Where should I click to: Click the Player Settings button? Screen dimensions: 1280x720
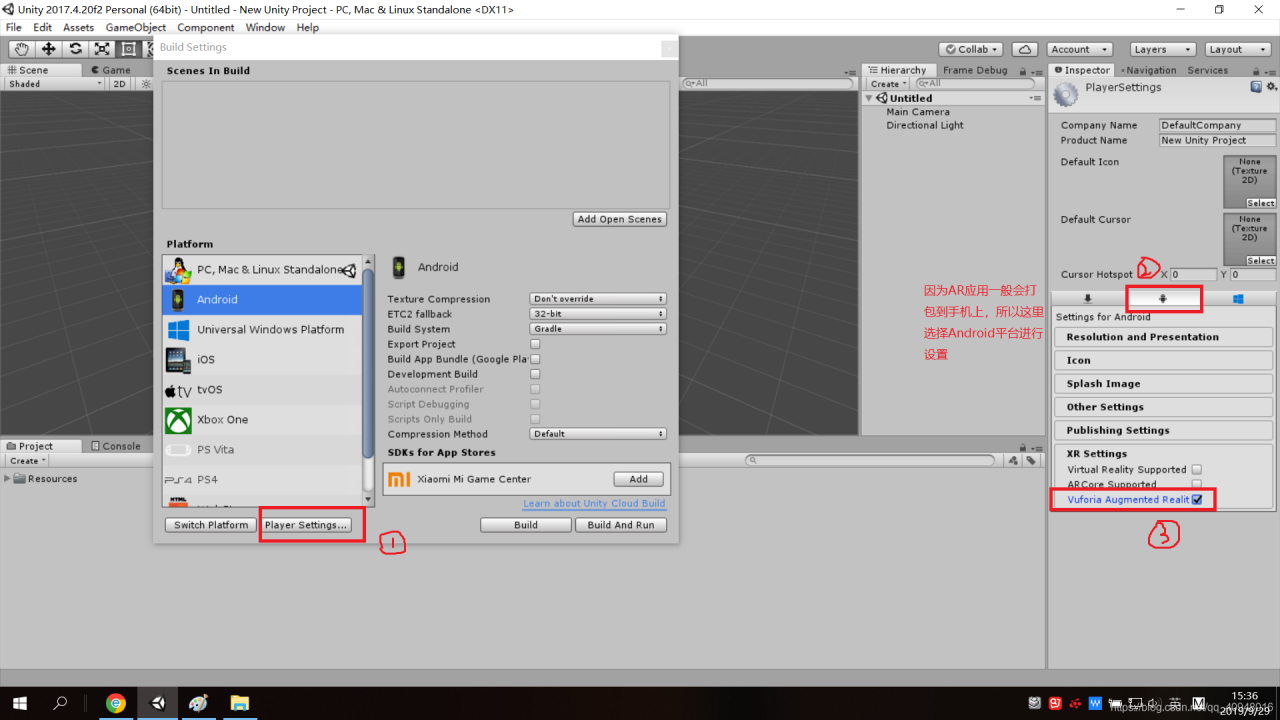[x=306, y=525]
